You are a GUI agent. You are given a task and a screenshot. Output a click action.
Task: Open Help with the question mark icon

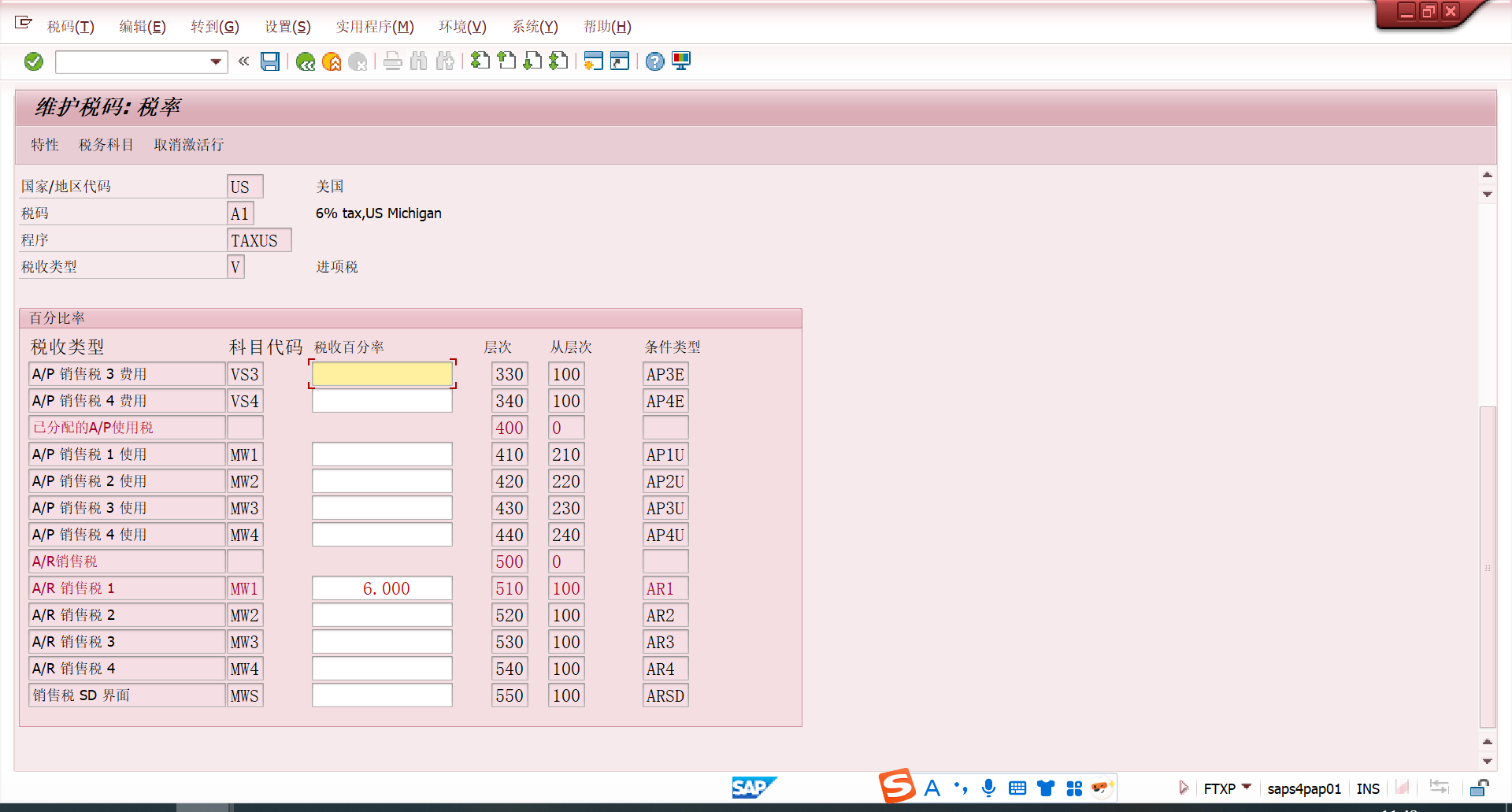click(654, 61)
